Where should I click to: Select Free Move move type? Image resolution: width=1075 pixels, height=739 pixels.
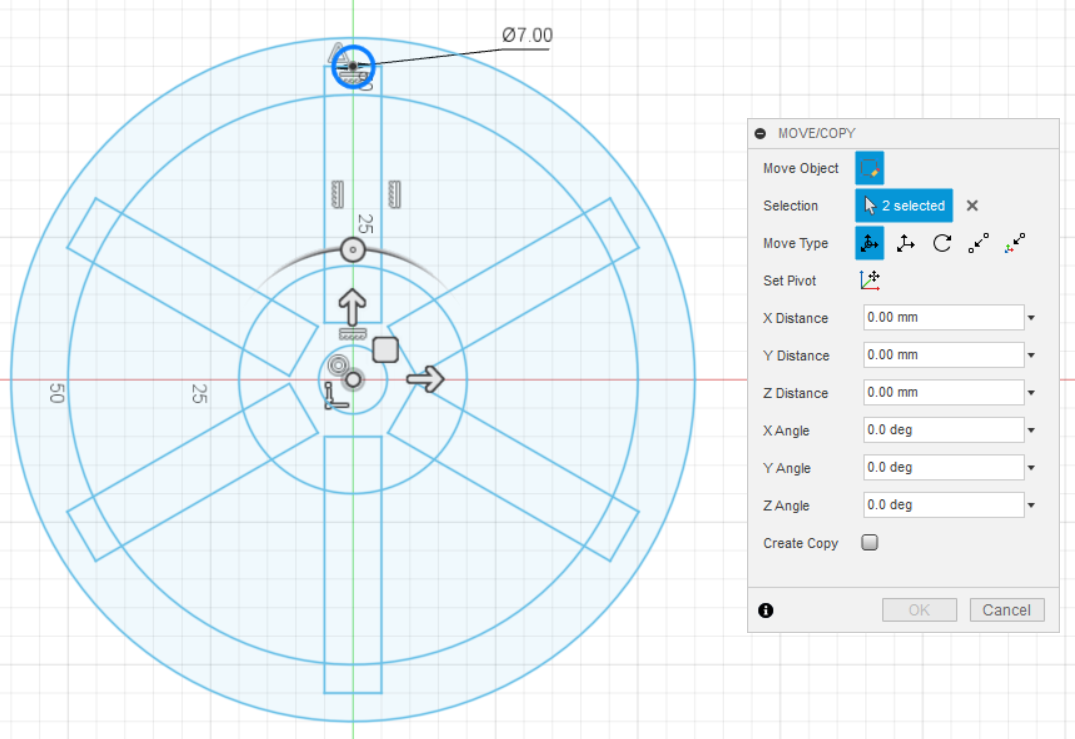point(869,243)
